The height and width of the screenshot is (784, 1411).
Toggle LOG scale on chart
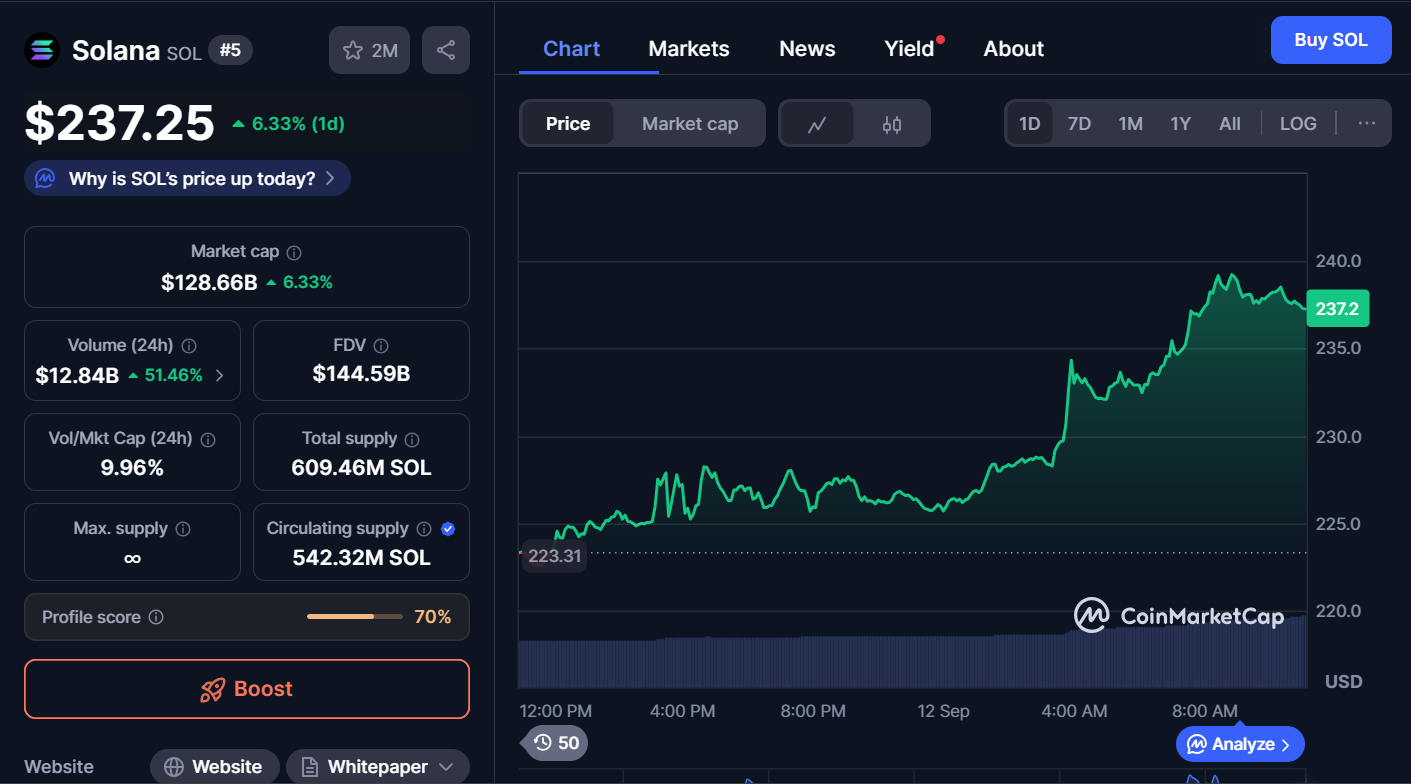1298,124
